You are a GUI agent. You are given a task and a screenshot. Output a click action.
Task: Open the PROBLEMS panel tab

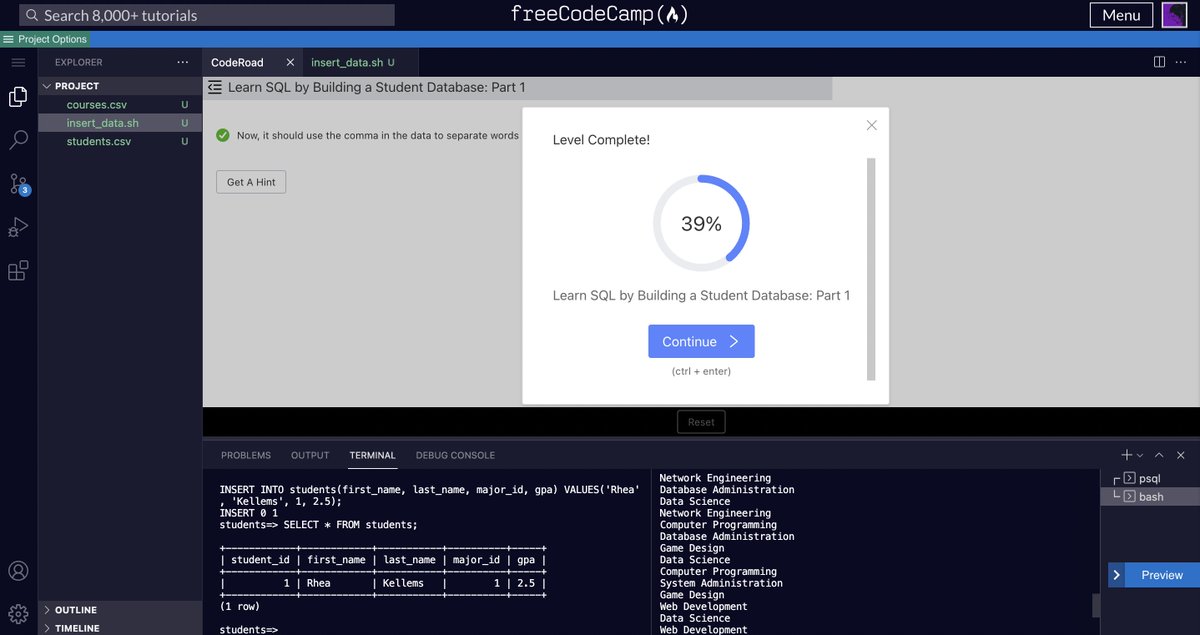tap(246, 455)
